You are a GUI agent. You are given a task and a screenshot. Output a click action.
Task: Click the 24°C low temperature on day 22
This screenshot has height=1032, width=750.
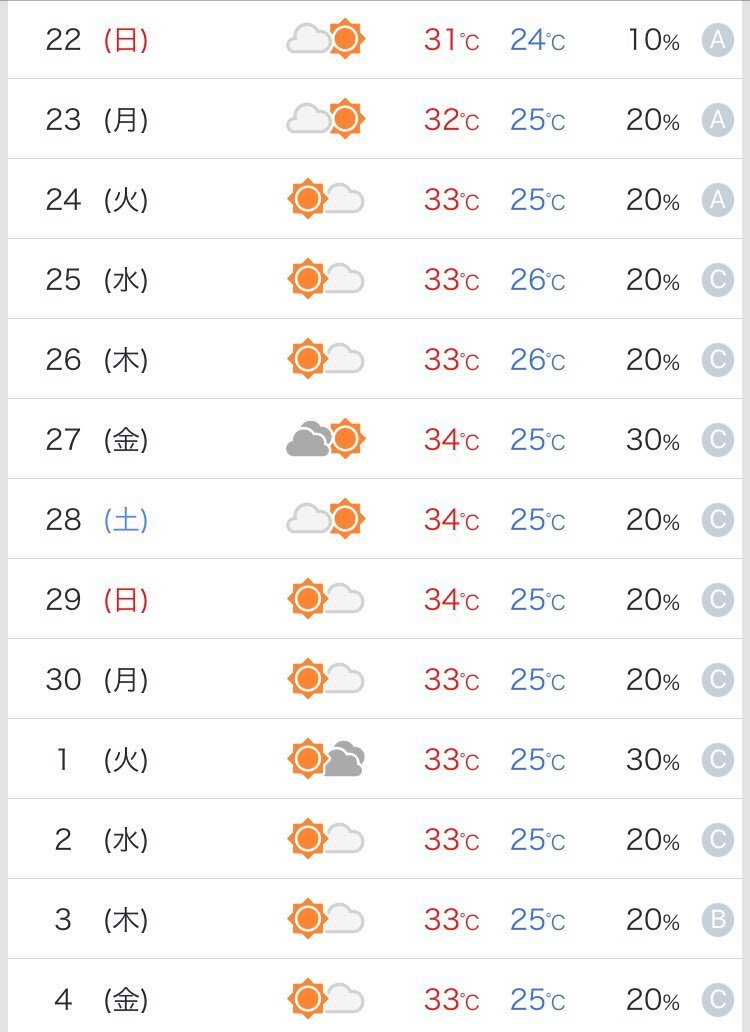(x=538, y=40)
